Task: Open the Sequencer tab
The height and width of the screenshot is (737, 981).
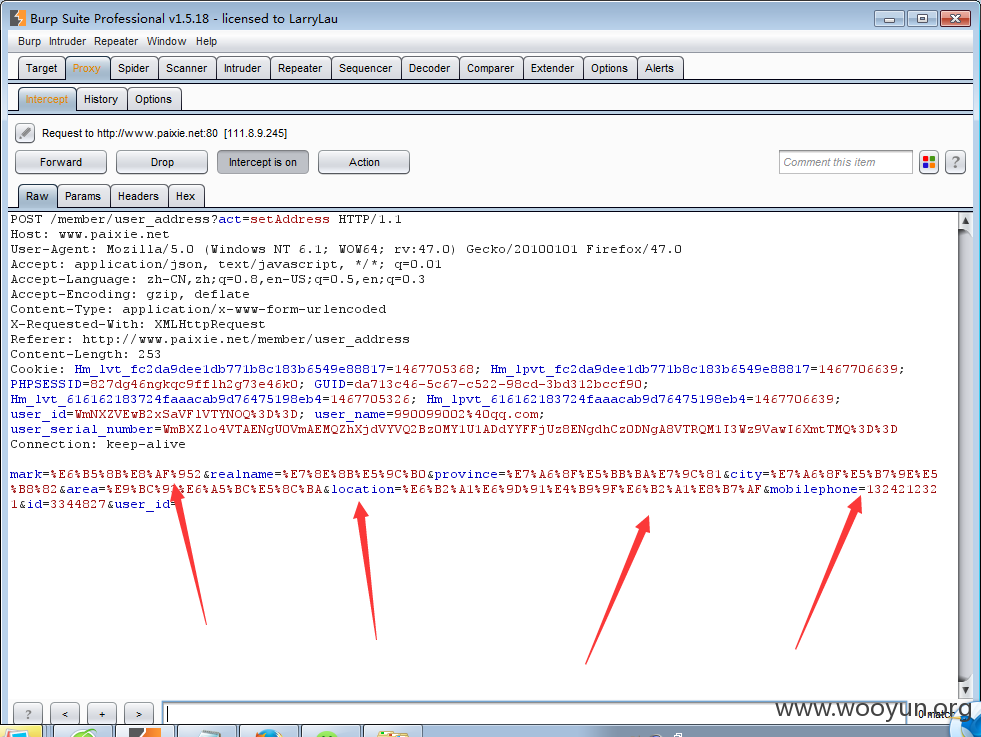Action: click(x=365, y=68)
